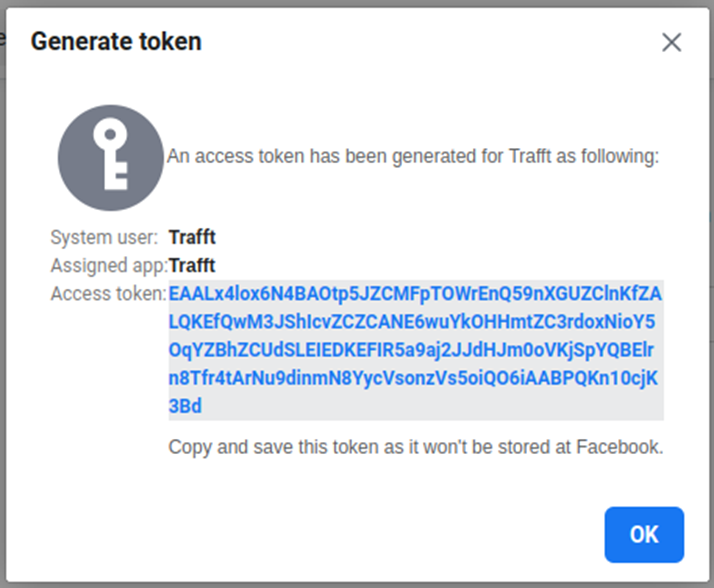The image size is (714, 588).
Task: Click the Access token label
Action: 108,294
